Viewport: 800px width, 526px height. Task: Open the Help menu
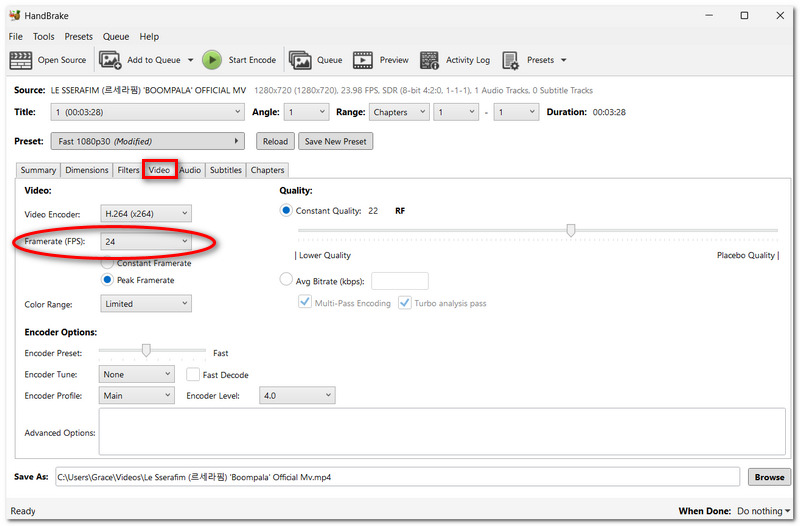[149, 37]
